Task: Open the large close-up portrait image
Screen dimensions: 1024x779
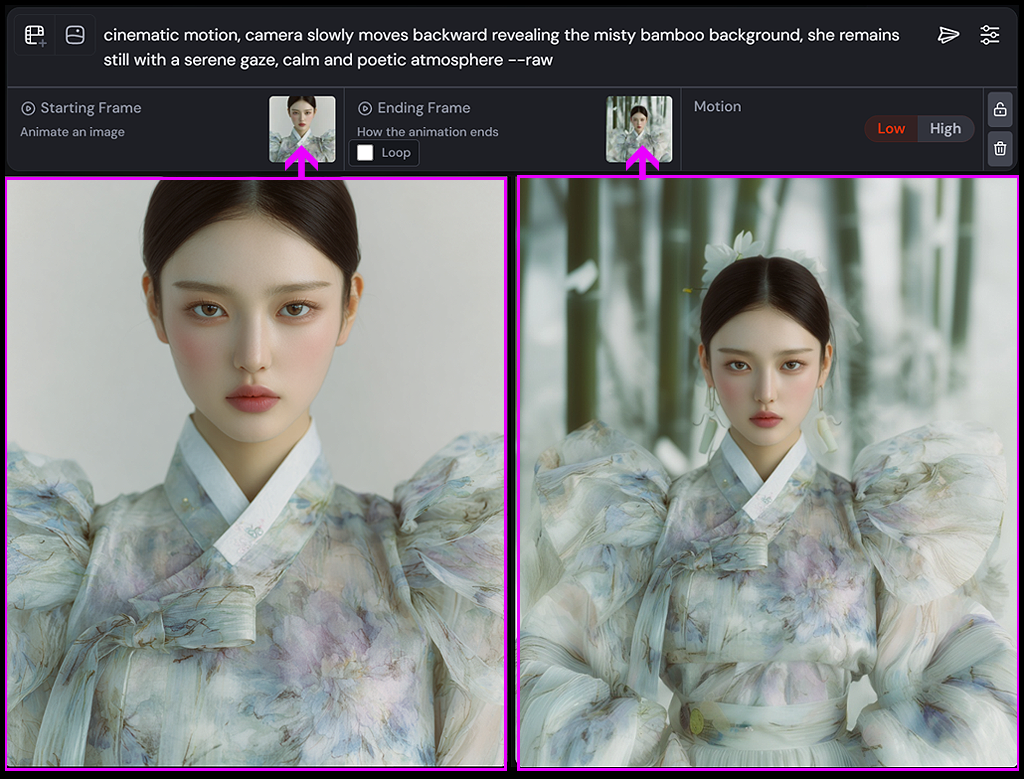Action: [256, 473]
